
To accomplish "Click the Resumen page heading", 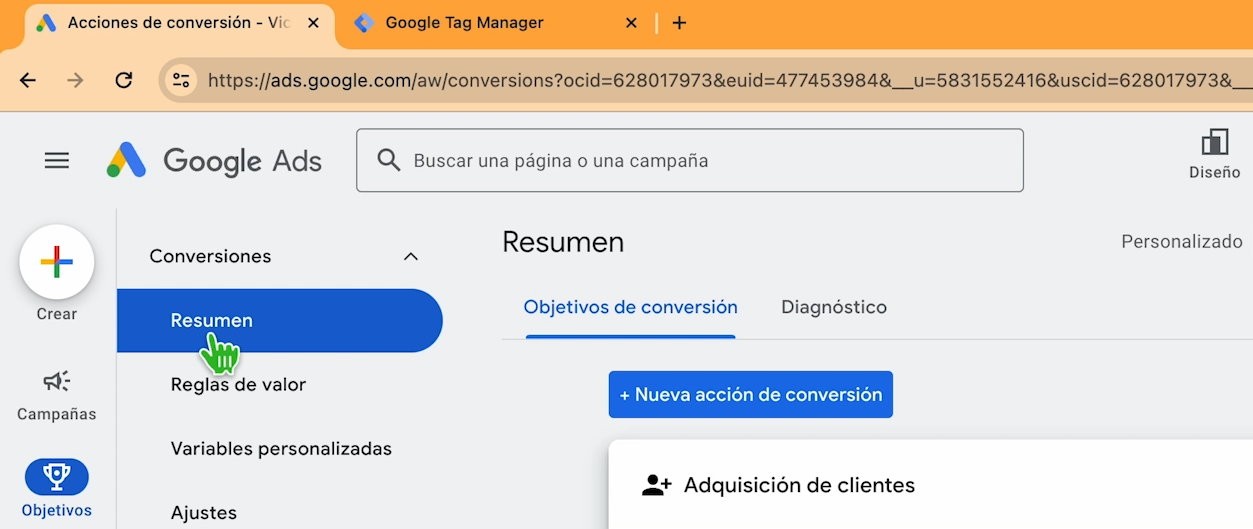I will (563, 242).
